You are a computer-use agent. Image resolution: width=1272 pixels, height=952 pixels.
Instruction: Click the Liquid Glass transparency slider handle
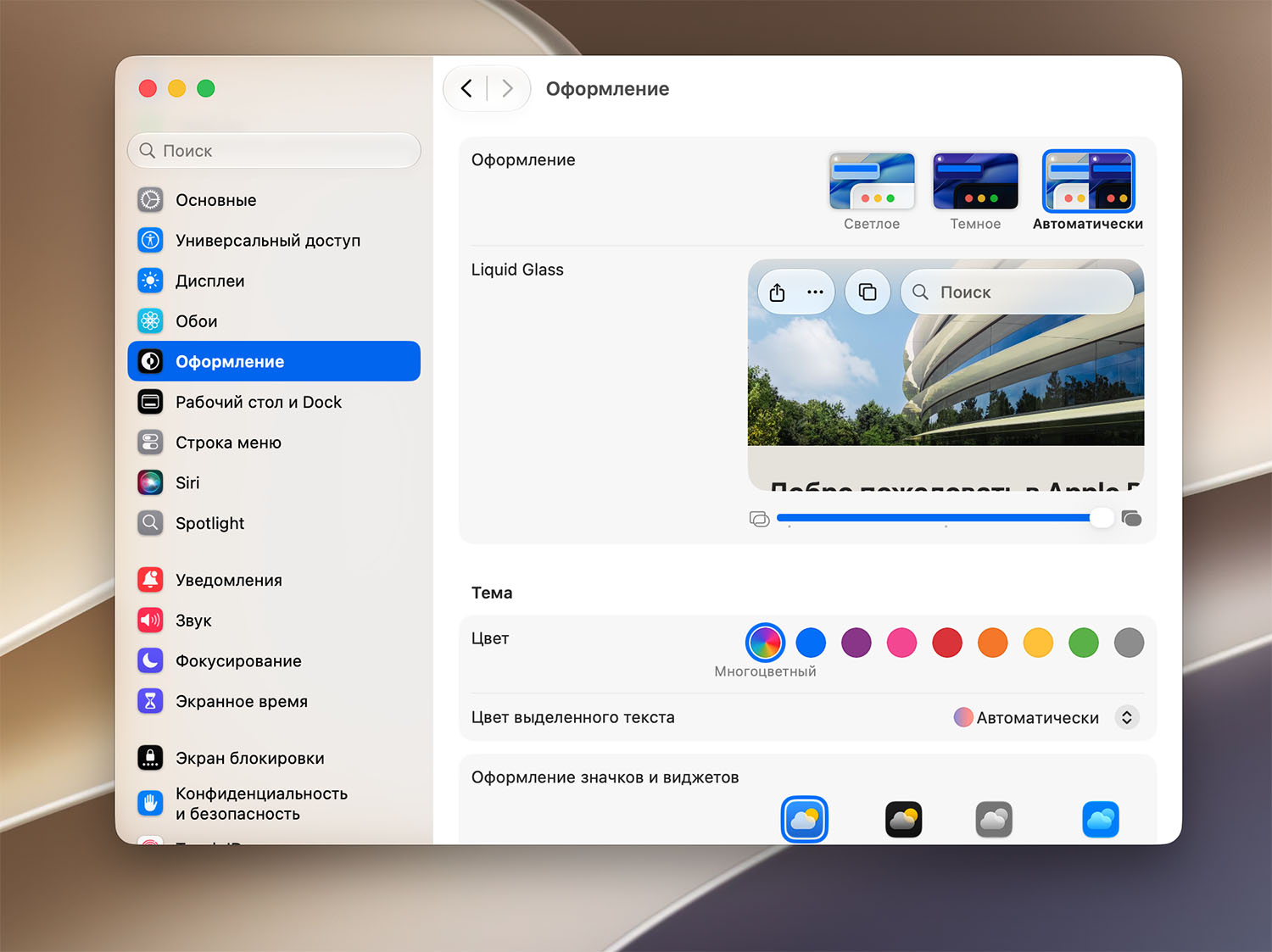1102,517
